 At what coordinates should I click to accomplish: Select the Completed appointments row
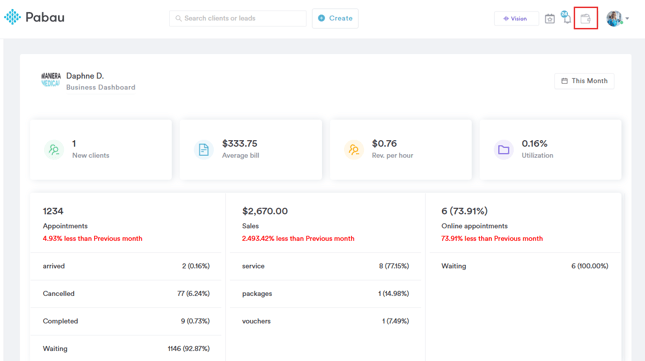[x=126, y=321]
